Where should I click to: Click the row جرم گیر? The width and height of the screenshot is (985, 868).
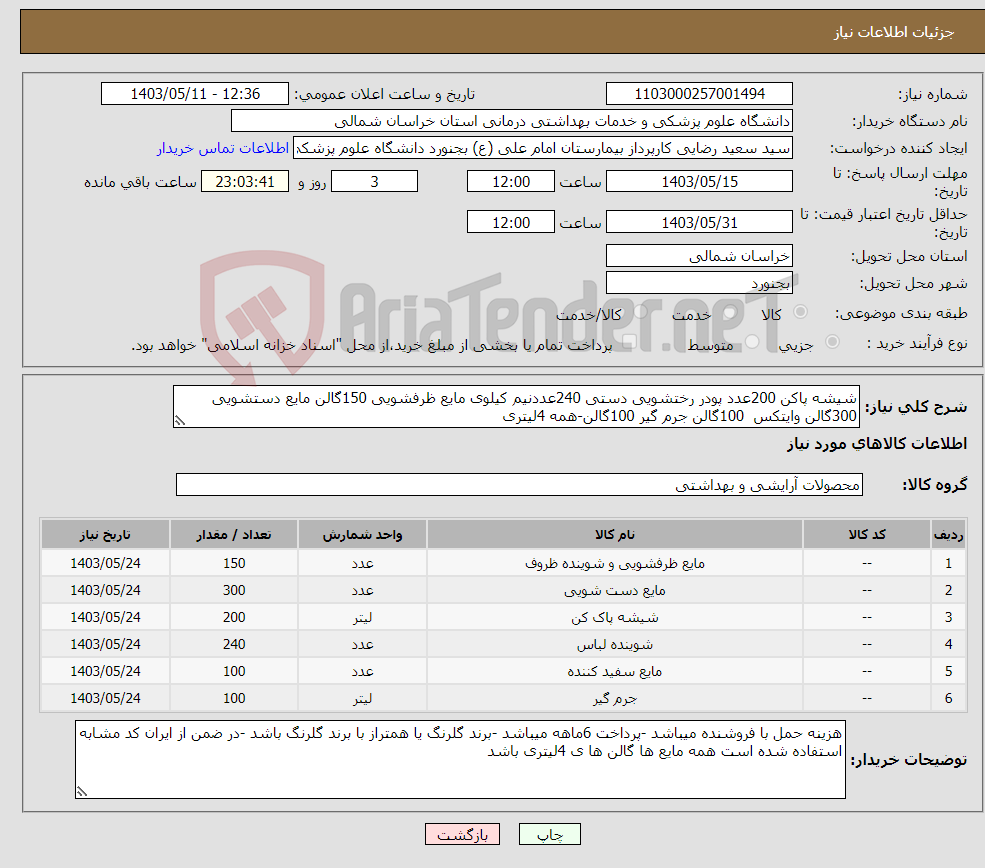(503, 698)
